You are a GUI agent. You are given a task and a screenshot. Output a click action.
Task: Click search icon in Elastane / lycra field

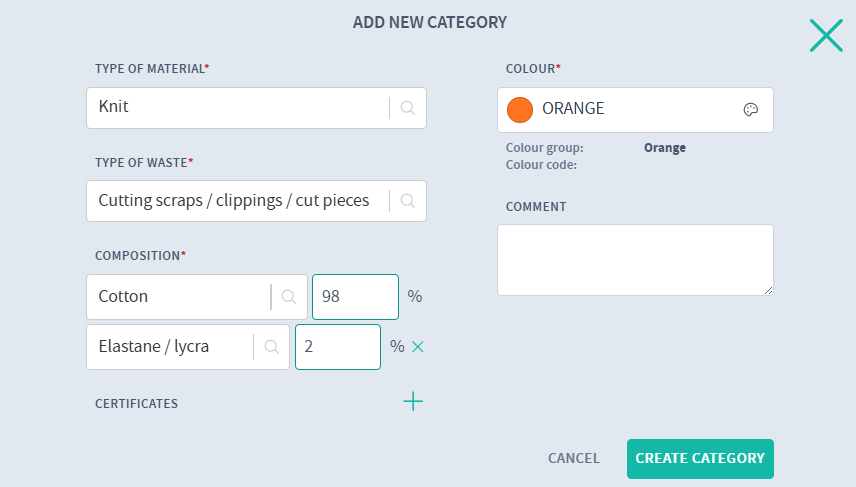pyautogui.click(x=271, y=347)
